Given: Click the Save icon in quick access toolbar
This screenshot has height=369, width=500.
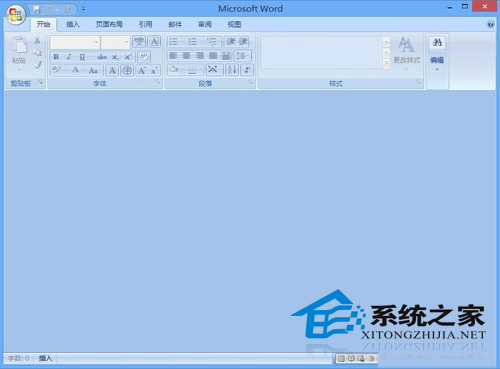Looking at the screenshot, I should point(36,9).
